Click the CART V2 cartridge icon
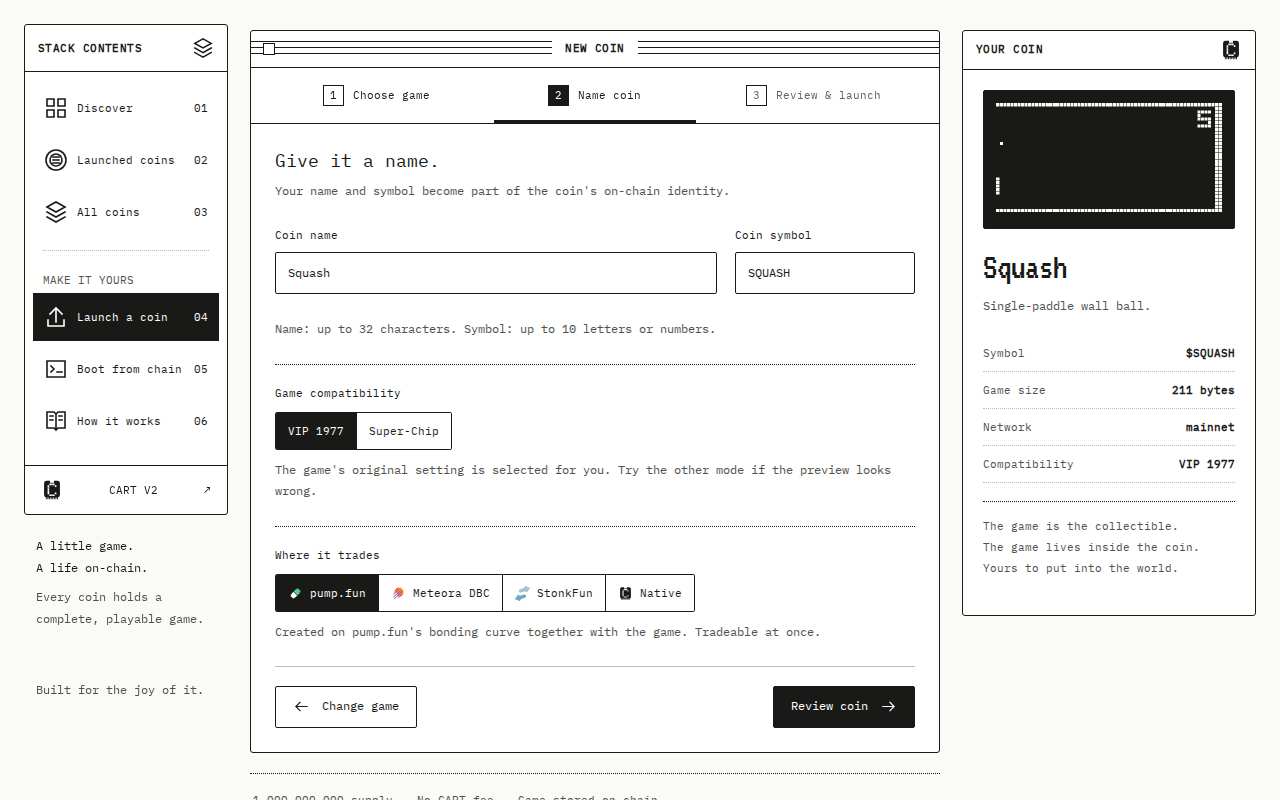Image resolution: width=1280 pixels, height=800 pixels. tap(52, 490)
